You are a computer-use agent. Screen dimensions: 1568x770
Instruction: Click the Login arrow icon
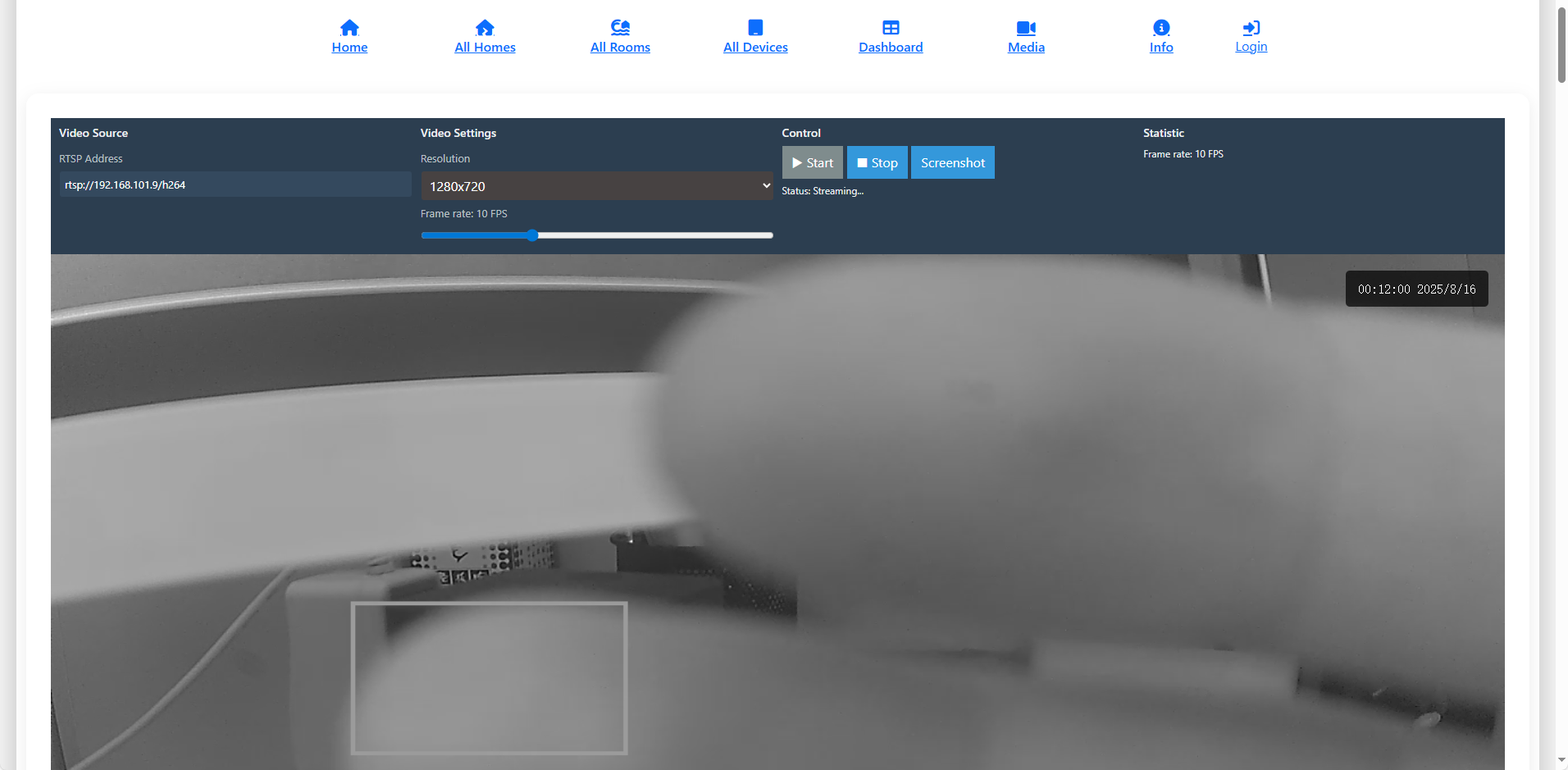pyautogui.click(x=1251, y=28)
